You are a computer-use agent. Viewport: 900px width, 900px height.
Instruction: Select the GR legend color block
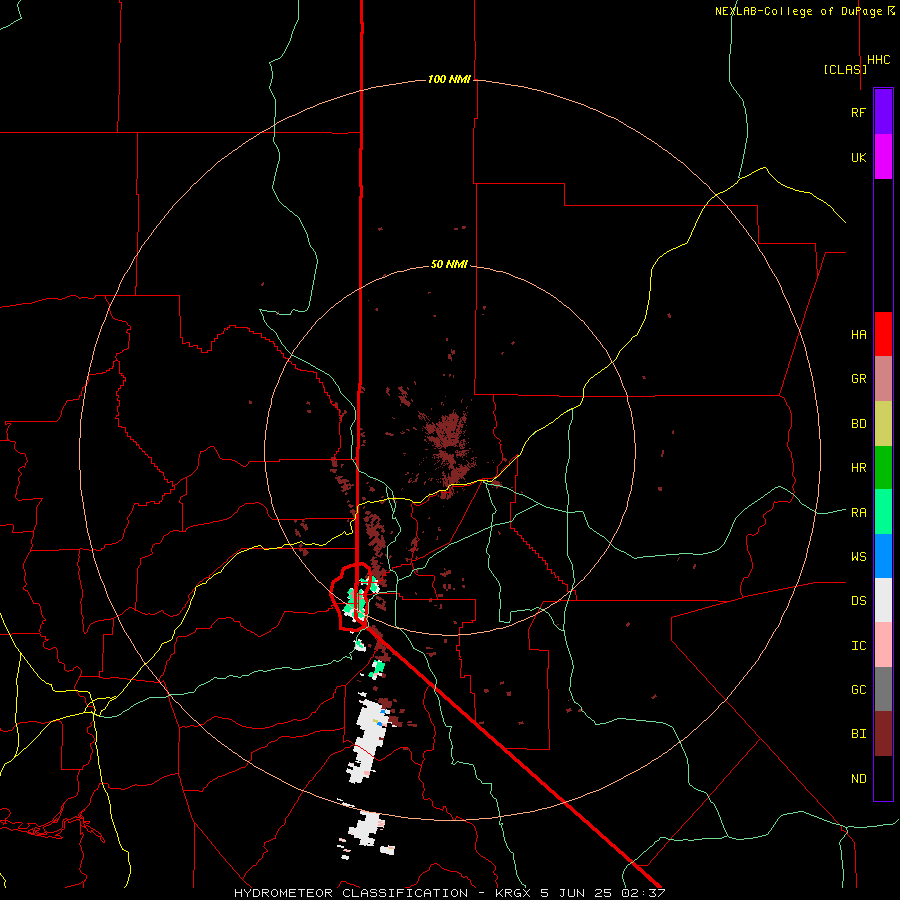(x=883, y=379)
